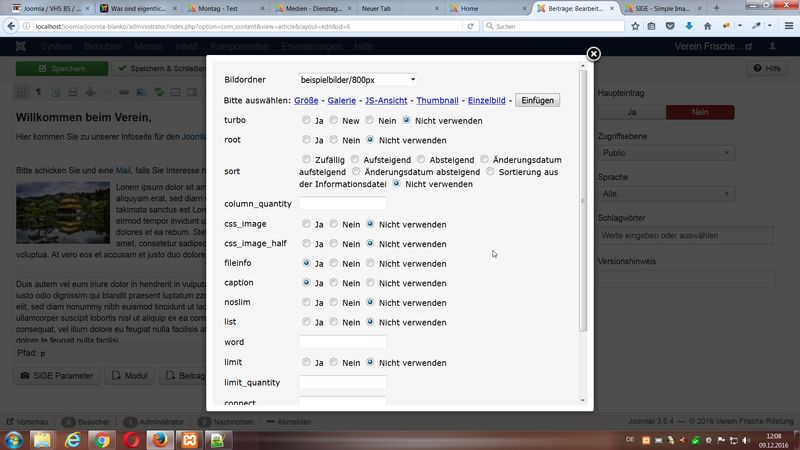Select Nein for root
The height and width of the screenshot is (450, 800).
point(333,139)
